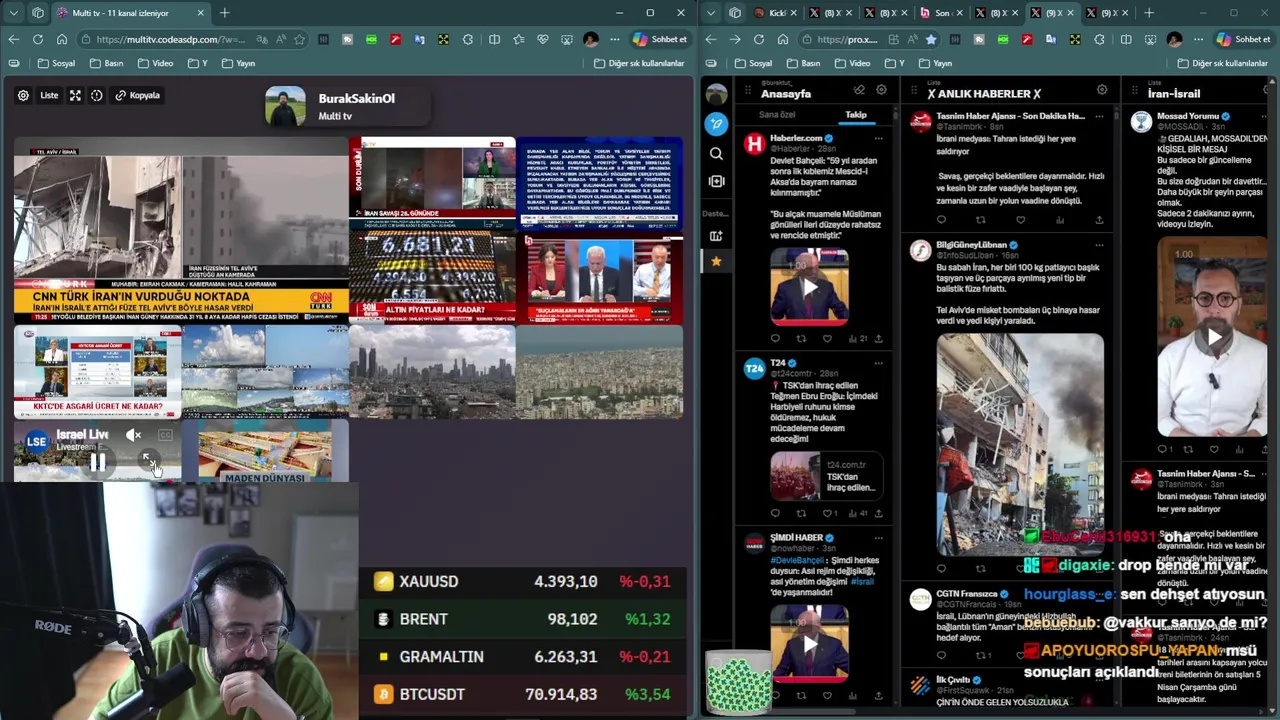Open Yayın bookmark folder in left window

pos(238,63)
